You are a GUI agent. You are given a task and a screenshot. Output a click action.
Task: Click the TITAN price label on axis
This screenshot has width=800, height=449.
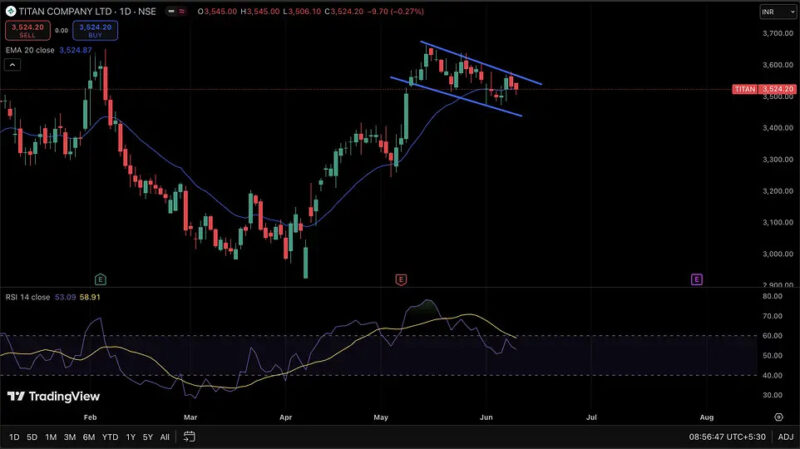(x=745, y=89)
